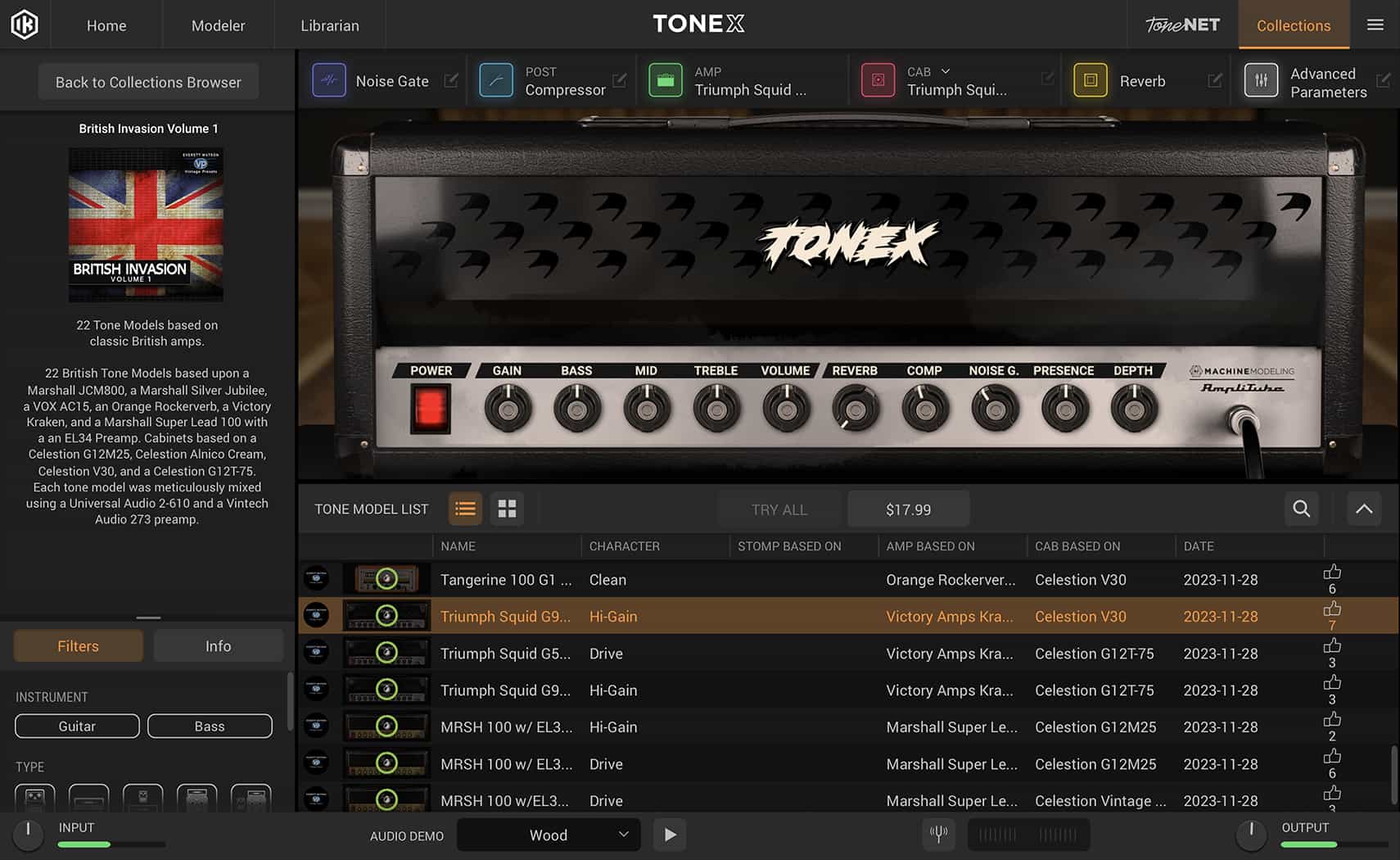The height and width of the screenshot is (860, 1400).
Task: Switch to the Librarian tab
Action: click(x=330, y=25)
